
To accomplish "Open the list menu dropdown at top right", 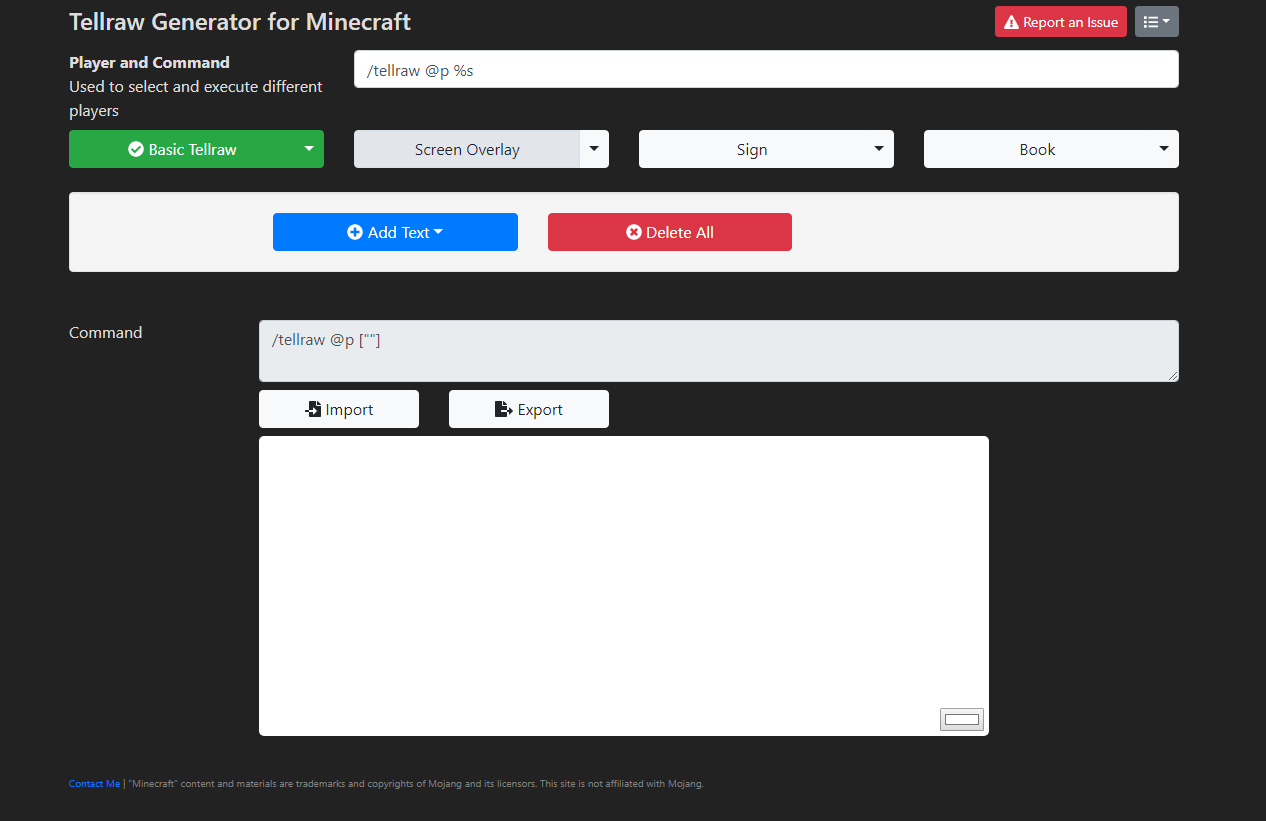I will tap(1156, 22).
